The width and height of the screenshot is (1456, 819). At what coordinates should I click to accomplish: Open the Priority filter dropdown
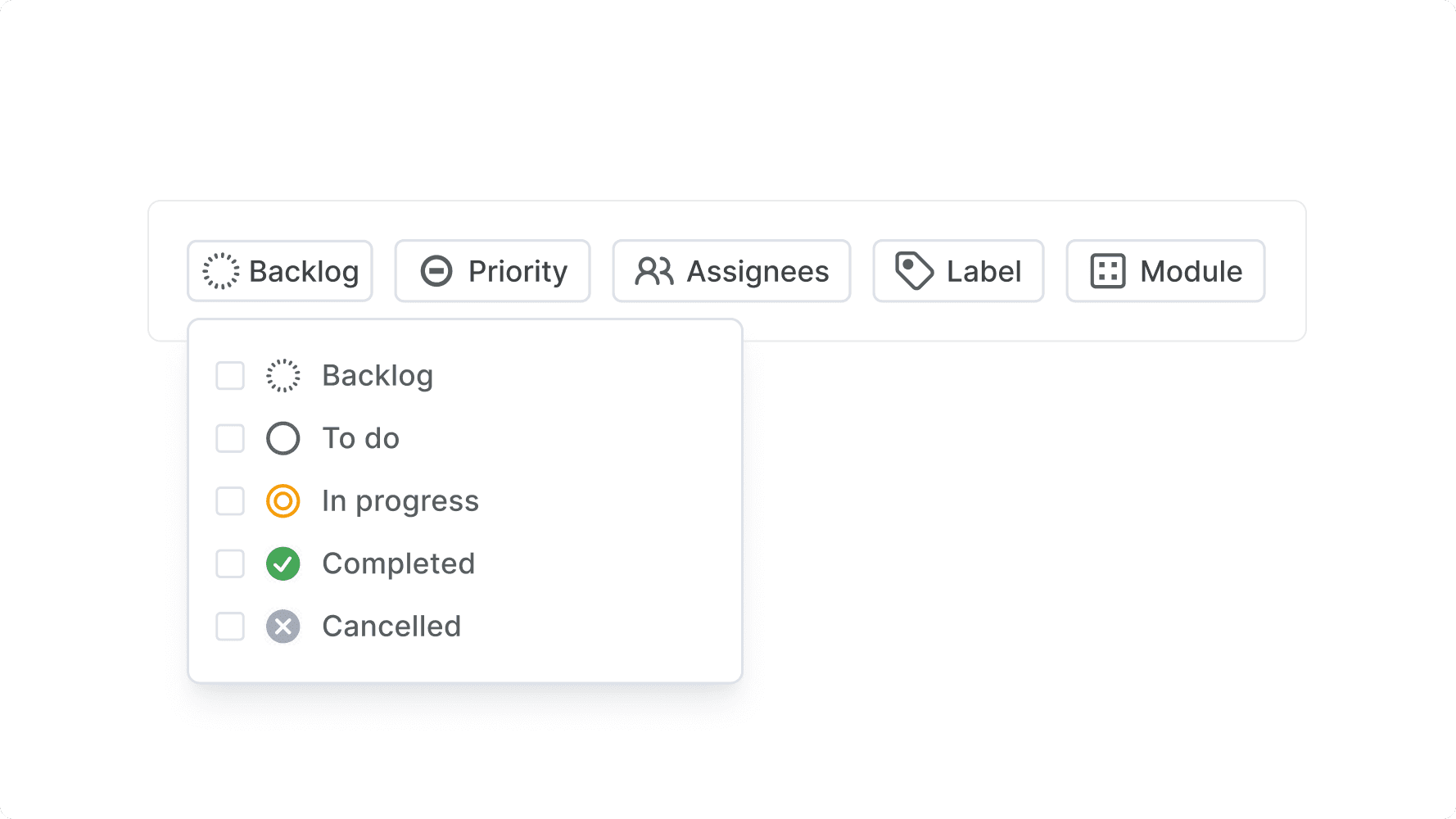click(x=492, y=270)
